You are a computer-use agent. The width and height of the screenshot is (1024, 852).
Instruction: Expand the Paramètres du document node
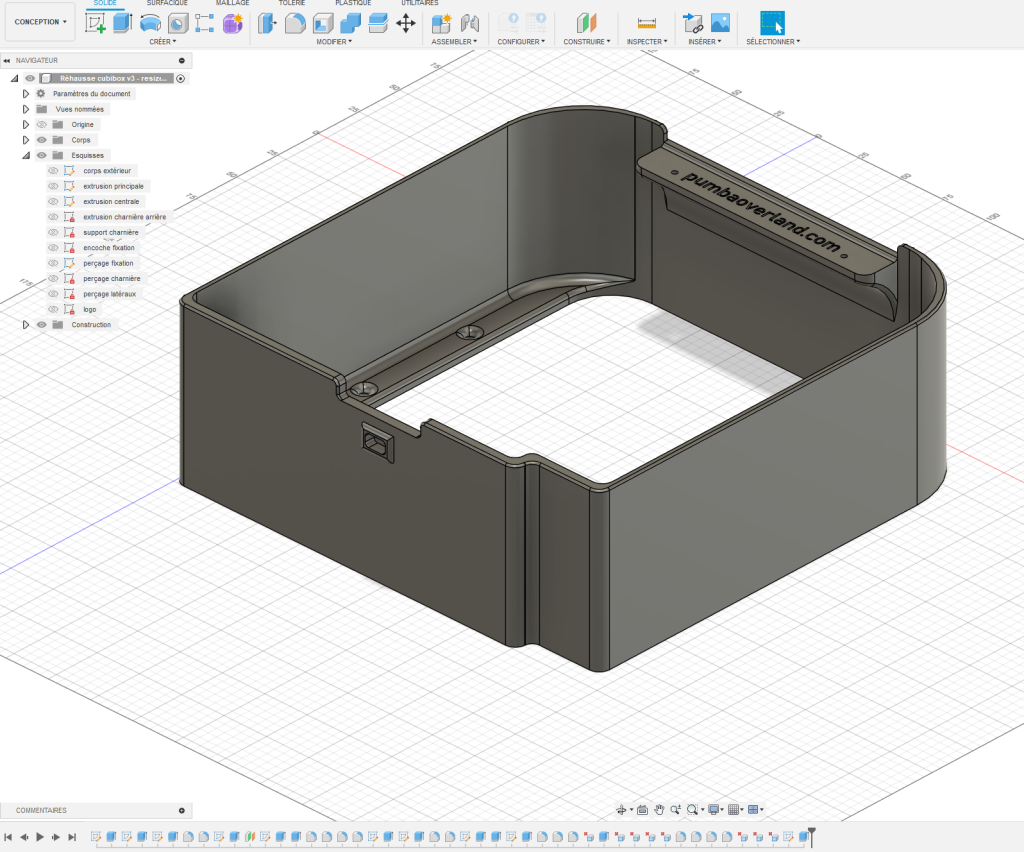pos(26,93)
